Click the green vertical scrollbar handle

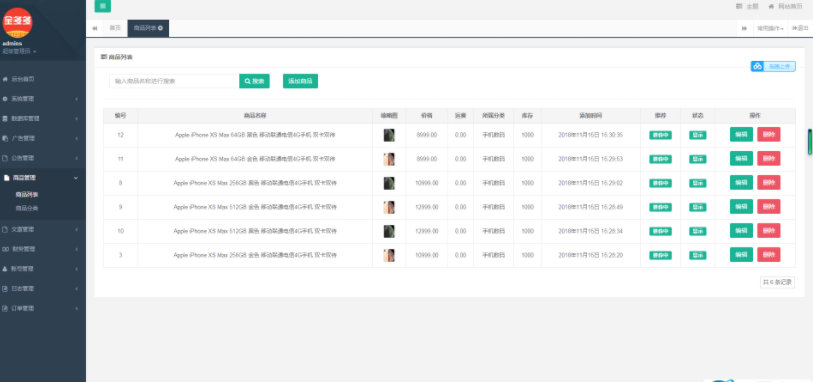[809, 142]
